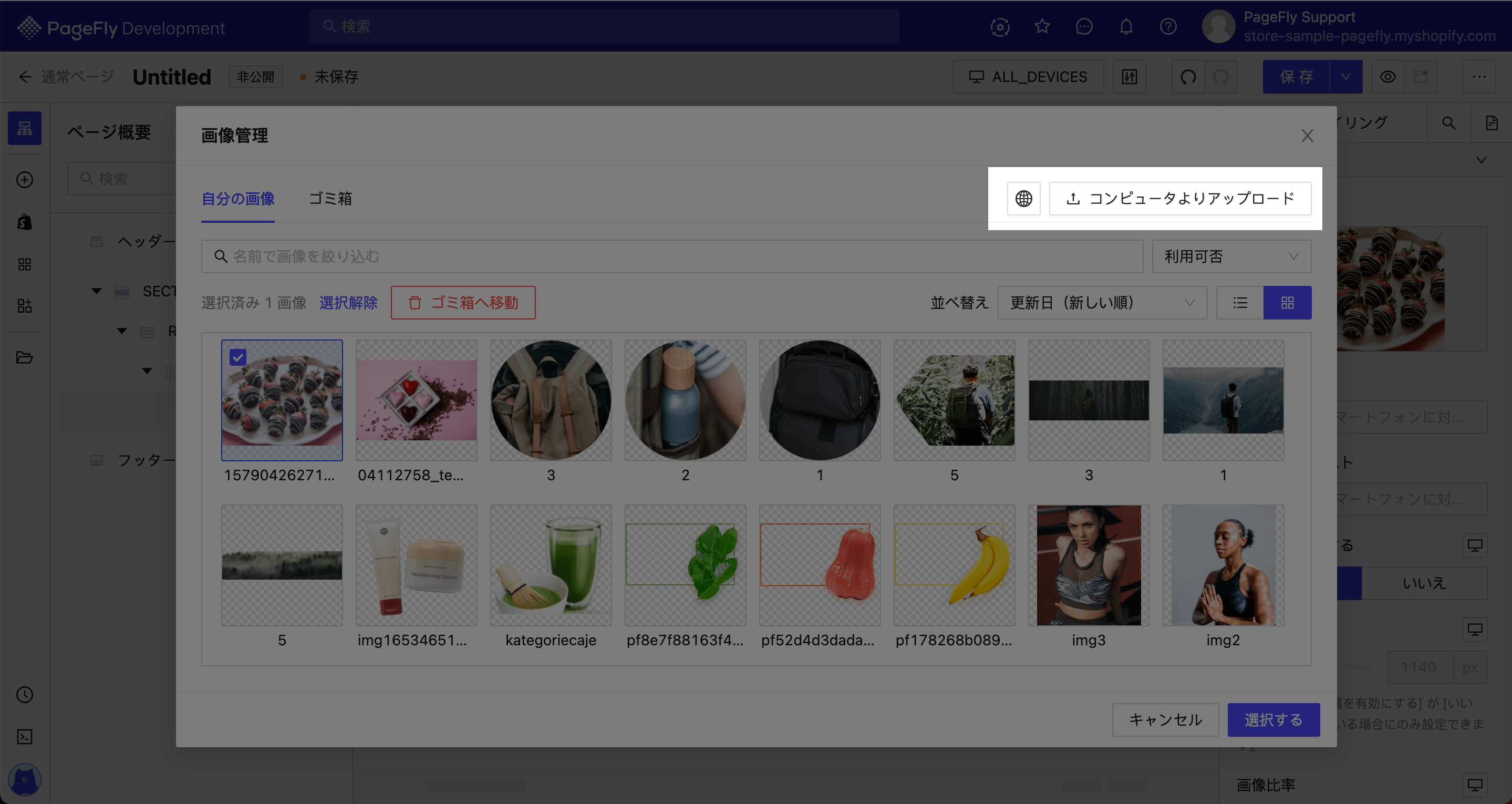Screen dimensions: 1512x804
Task: Click the right panel search icon
Action: (1448, 123)
